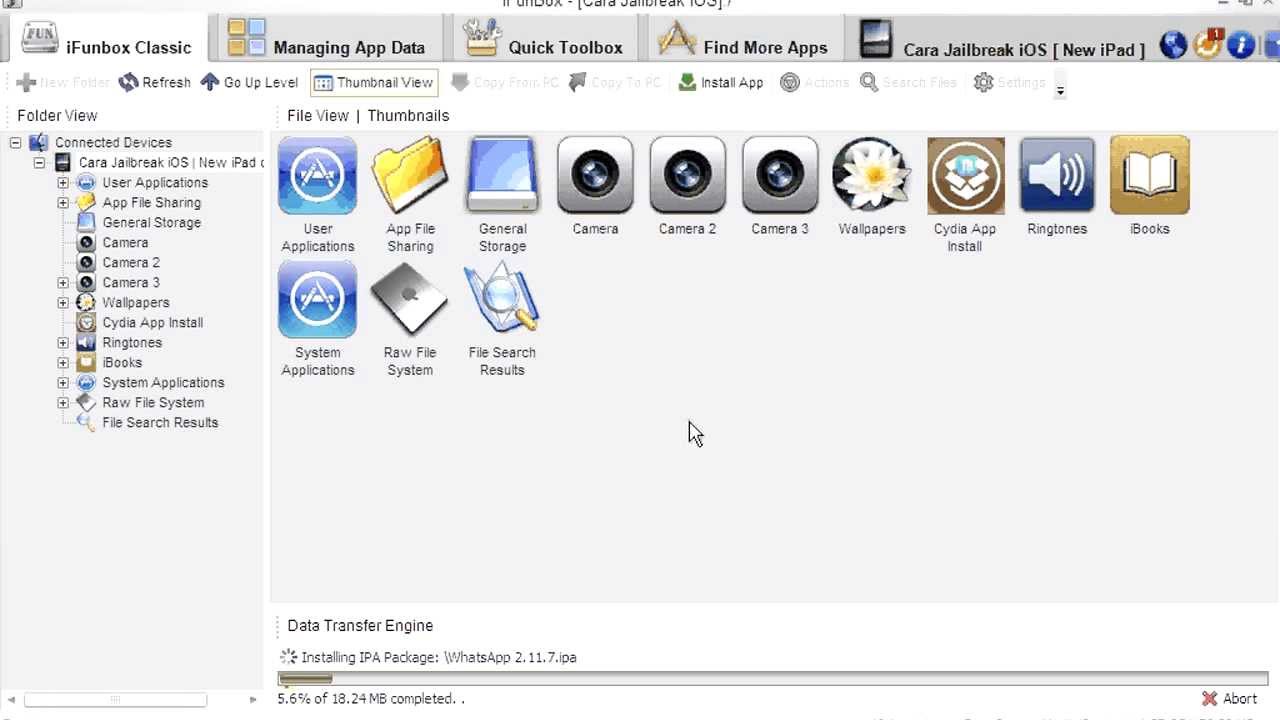Expand Wallpapers tree node

coord(63,302)
